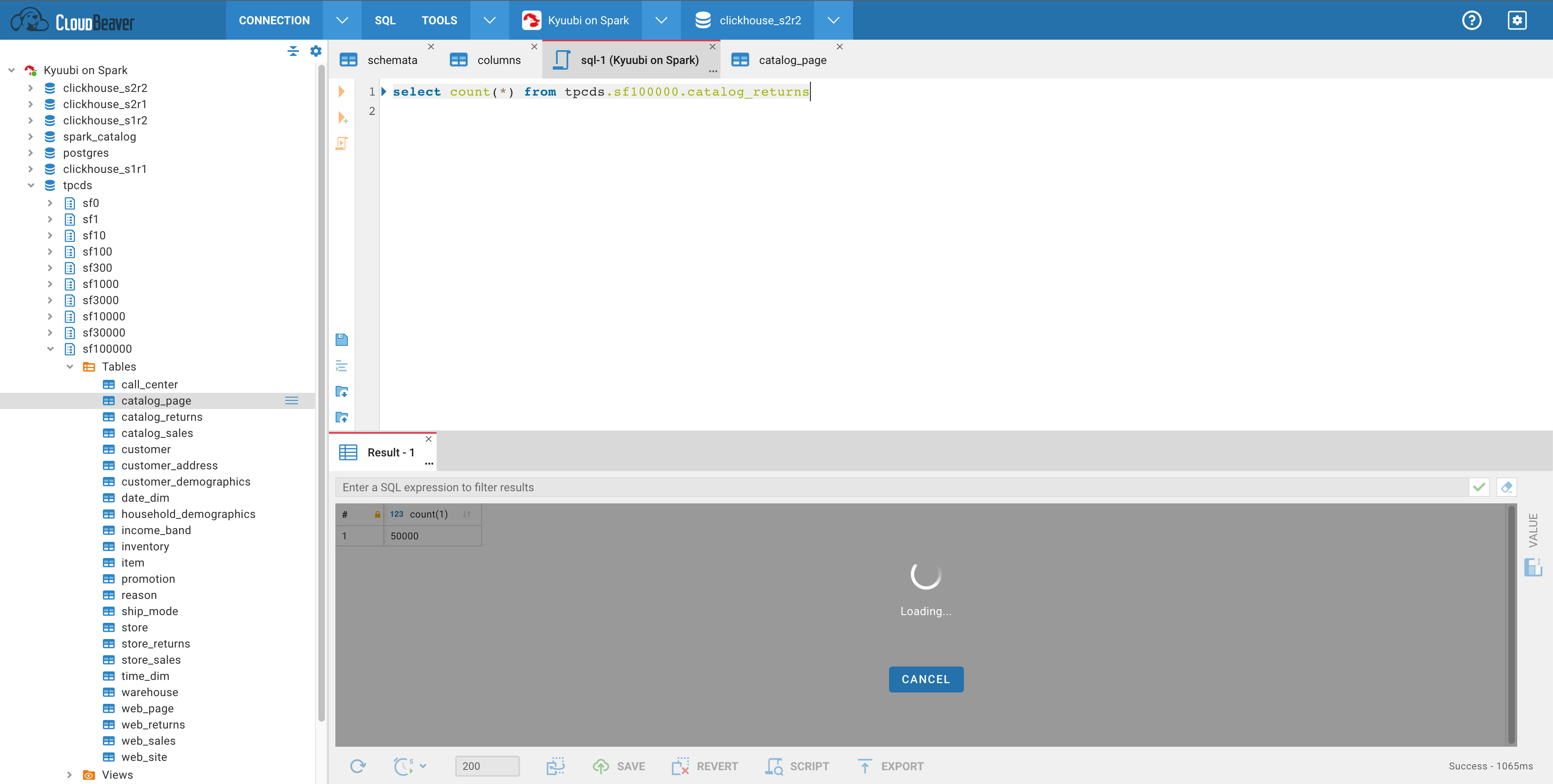Execute the SQL statement with the run icon
Viewport: 1553px width, 784px height.
point(342,91)
